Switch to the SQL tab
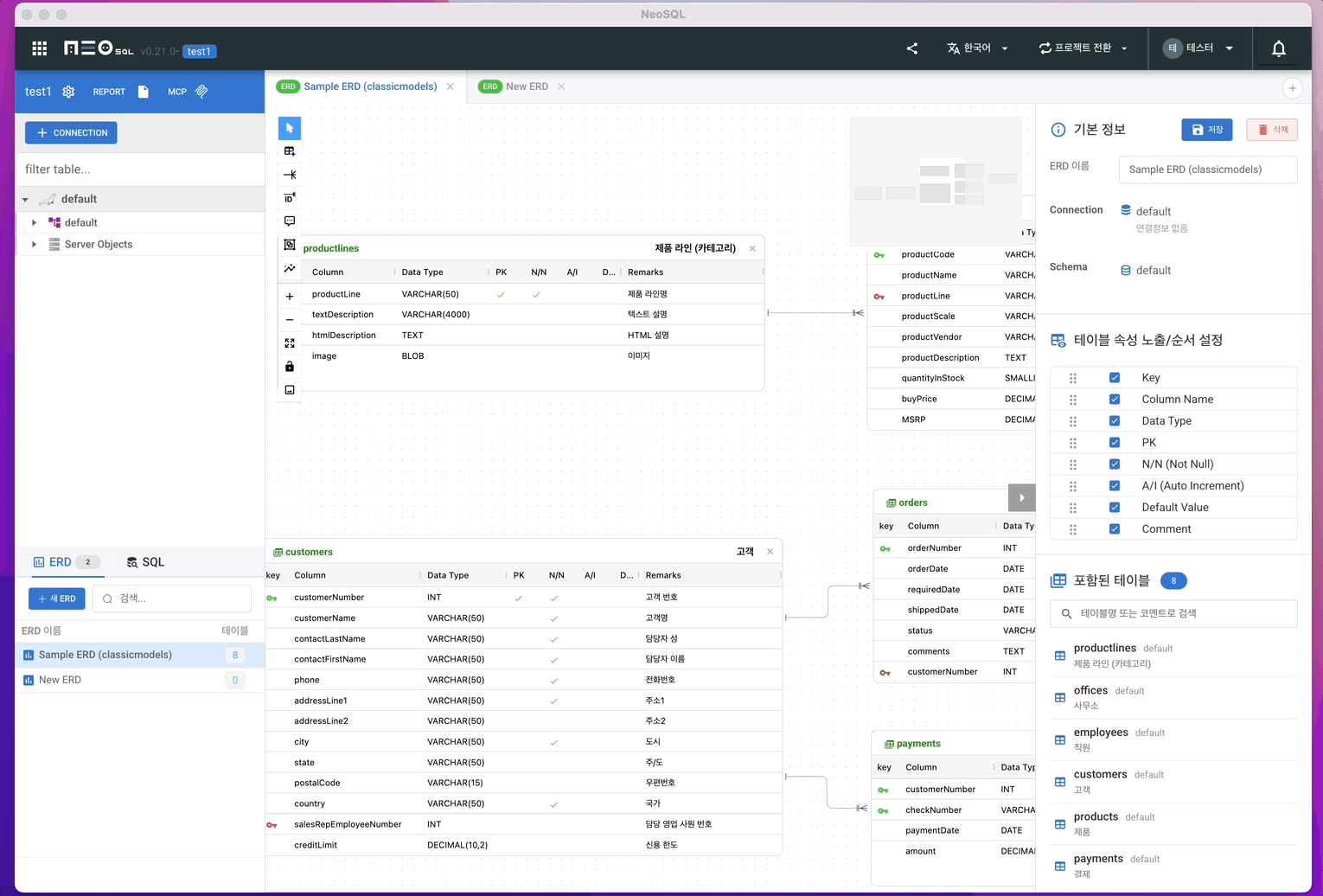Viewport: 1323px width, 896px height. 145,562
